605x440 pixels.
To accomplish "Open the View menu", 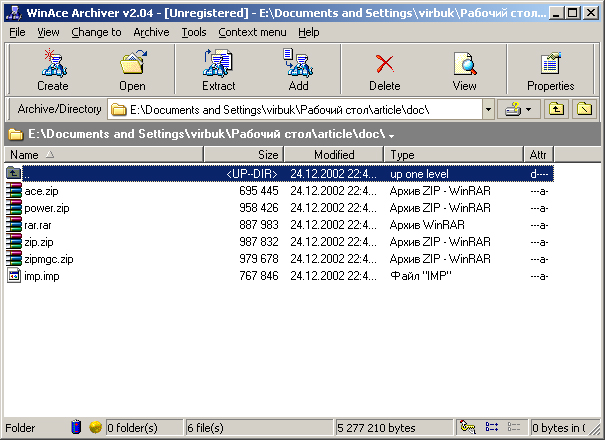I will tap(48, 32).
